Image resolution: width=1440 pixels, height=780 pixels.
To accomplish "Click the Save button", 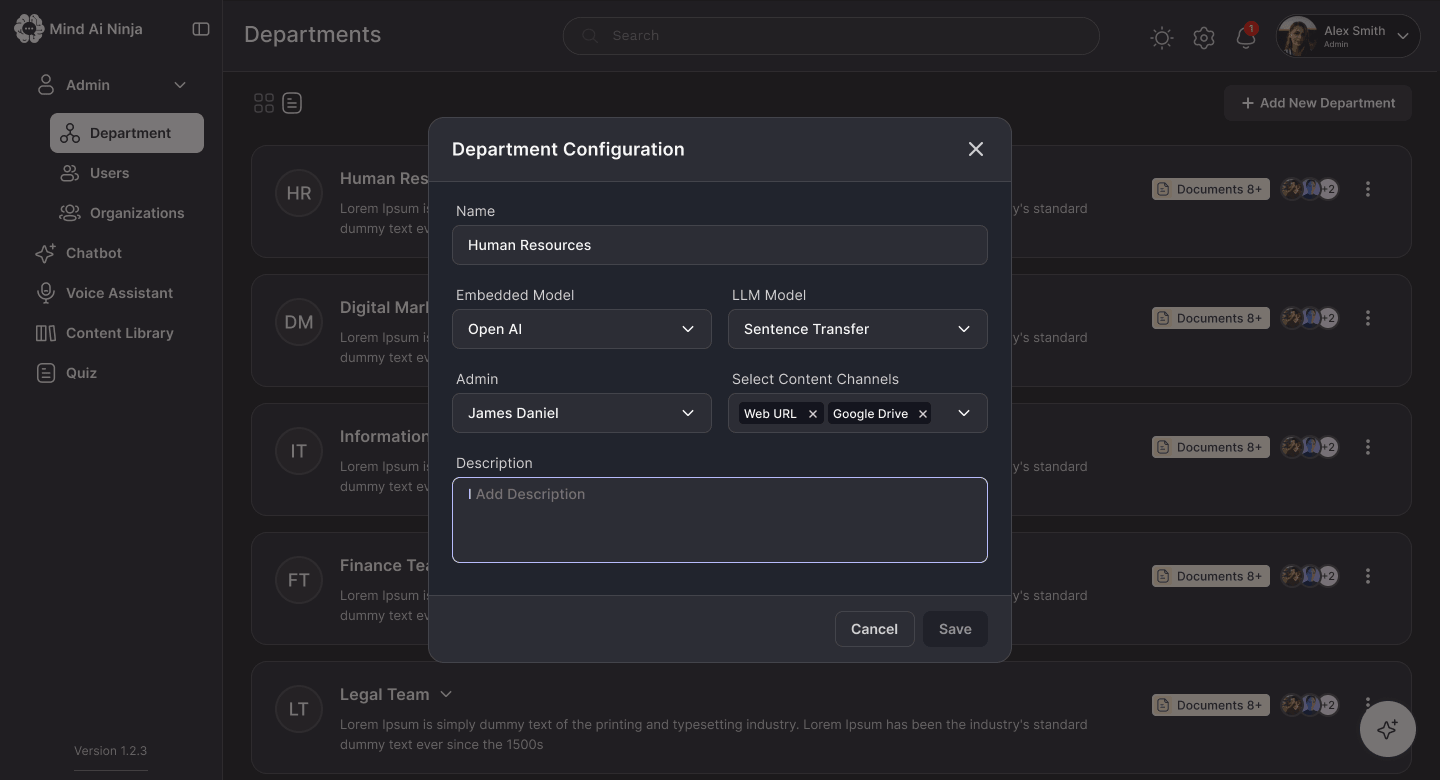I will [x=955, y=629].
